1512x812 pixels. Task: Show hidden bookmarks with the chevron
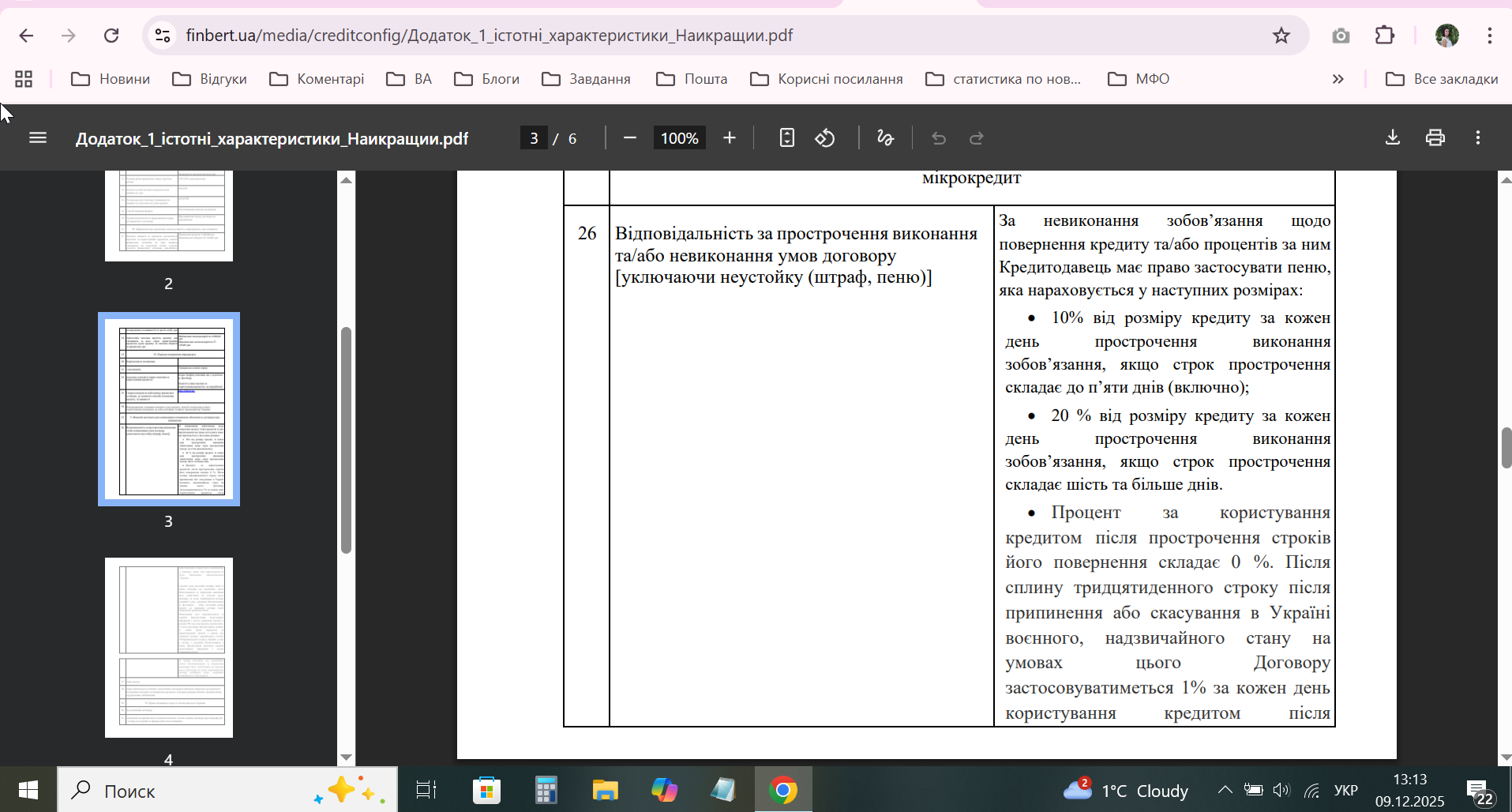click(x=1338, y=79)
